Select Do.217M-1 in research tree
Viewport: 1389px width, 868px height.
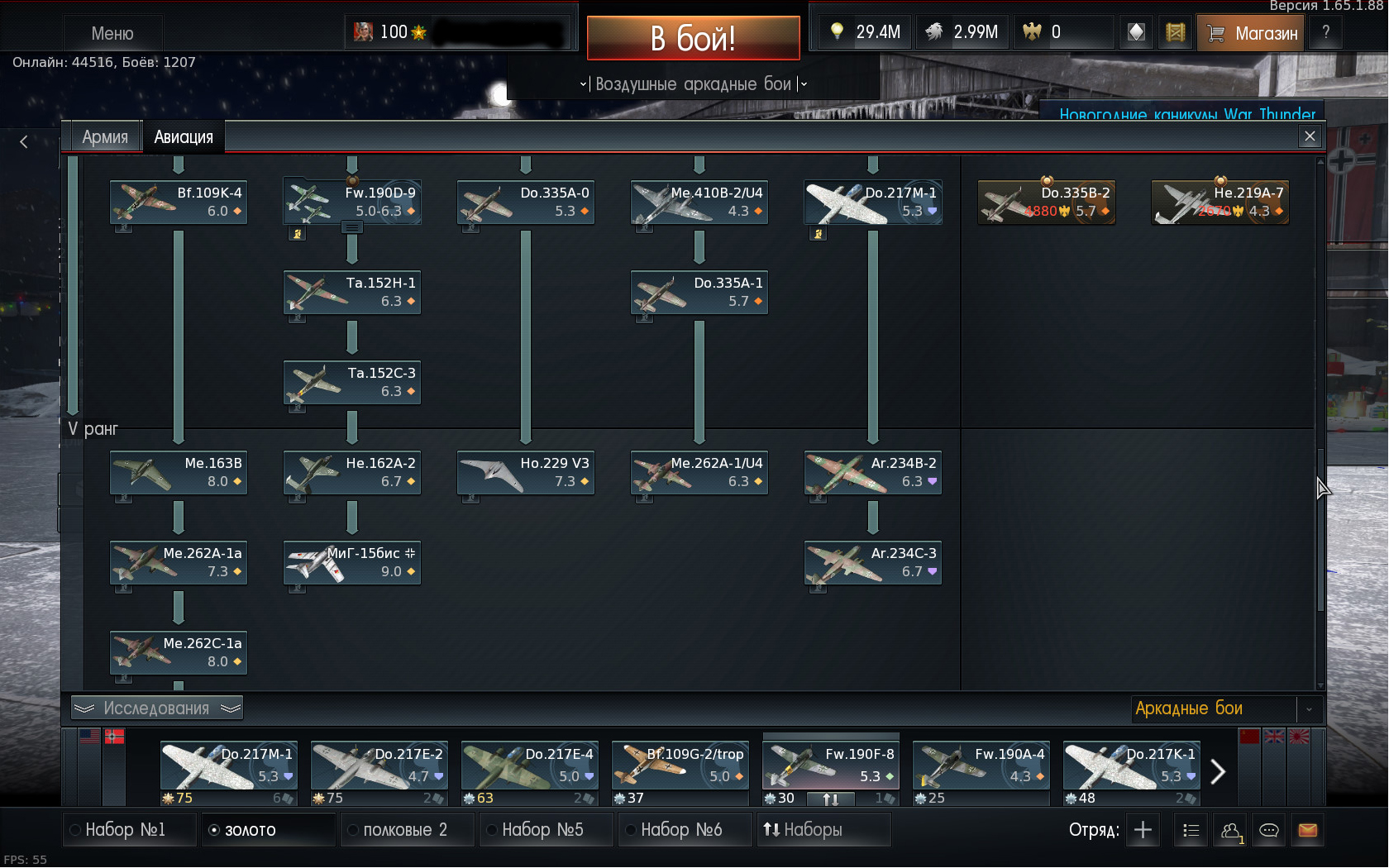click(873, 203)
